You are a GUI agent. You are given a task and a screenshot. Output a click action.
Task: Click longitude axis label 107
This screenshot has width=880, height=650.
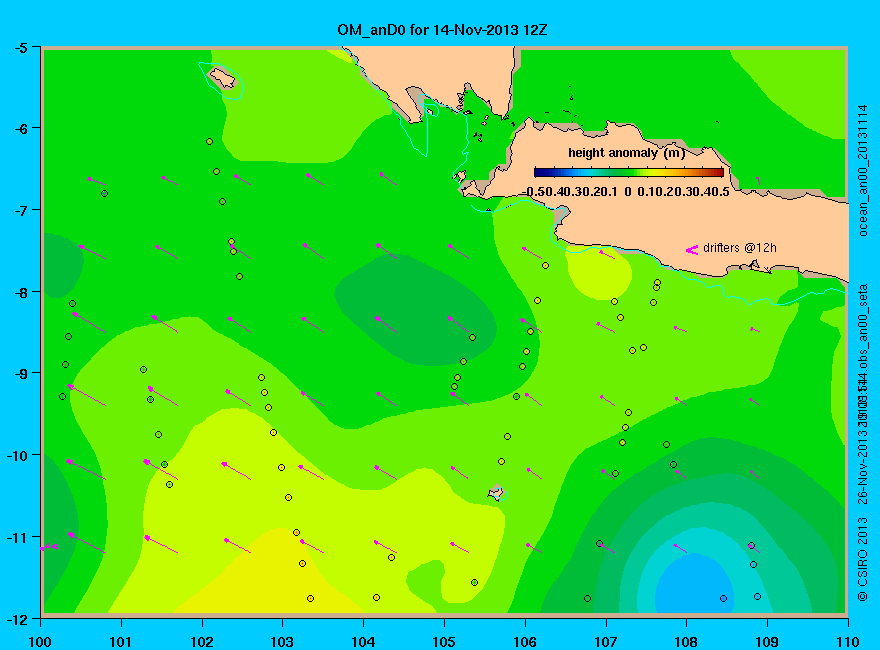tap(606, 642)
